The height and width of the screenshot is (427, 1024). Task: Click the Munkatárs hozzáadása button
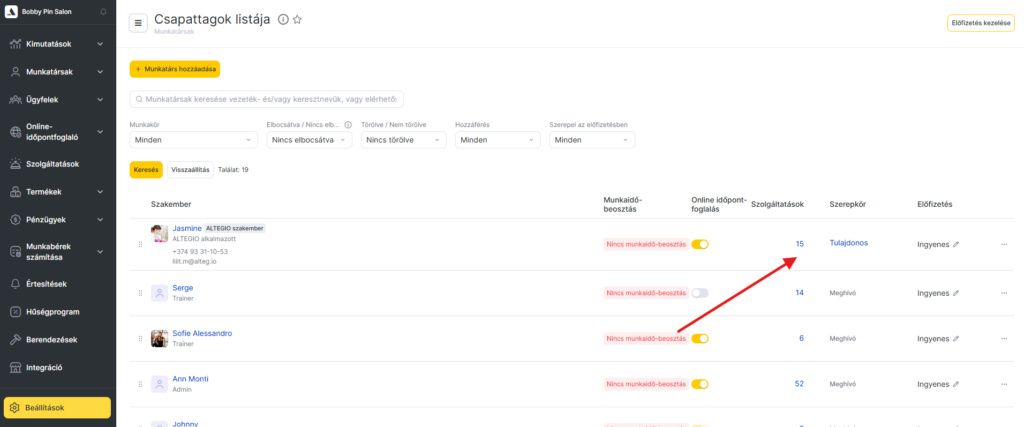pyautogui.click(x=174, y=69)
